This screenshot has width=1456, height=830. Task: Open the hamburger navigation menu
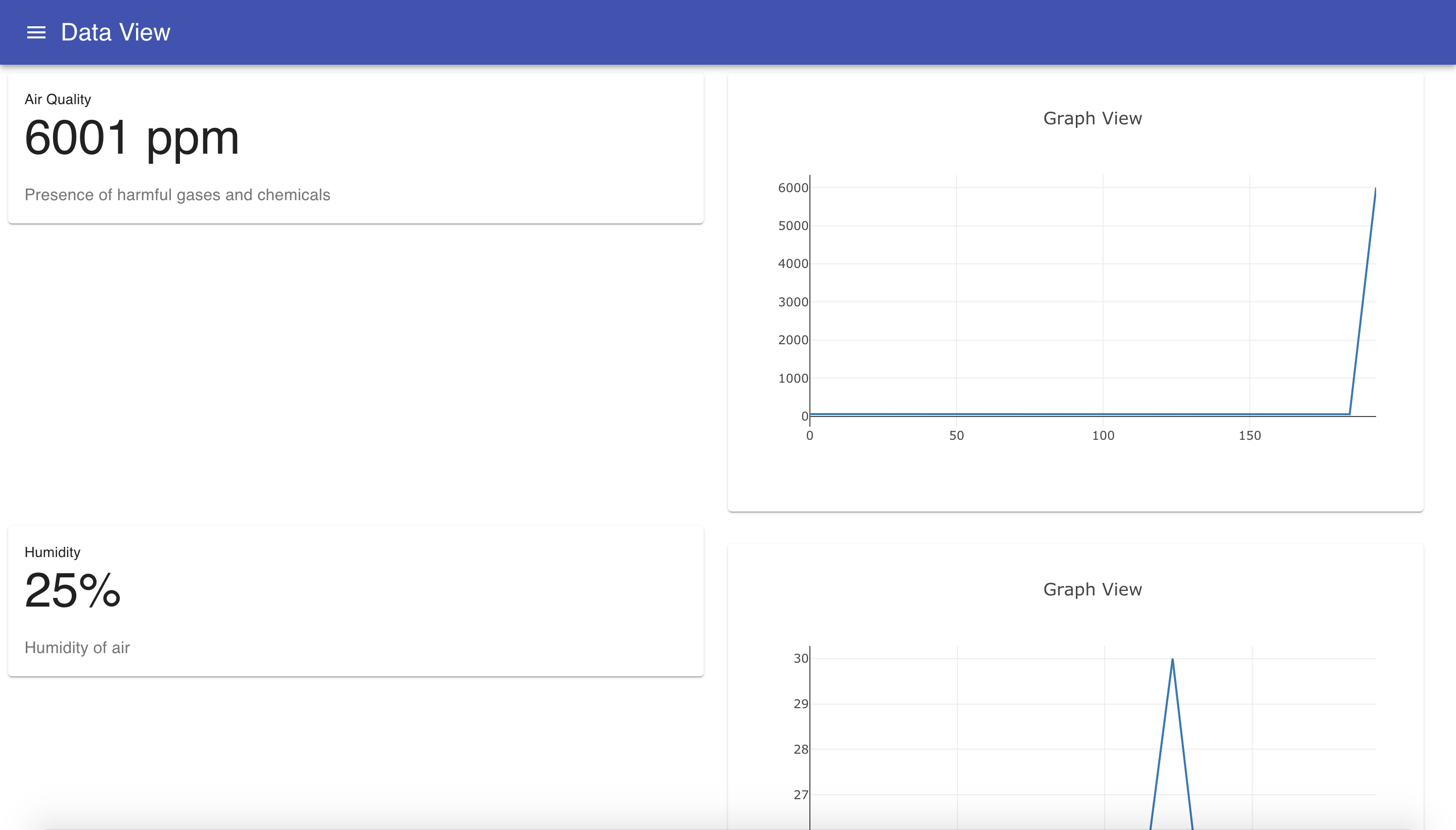36,32
